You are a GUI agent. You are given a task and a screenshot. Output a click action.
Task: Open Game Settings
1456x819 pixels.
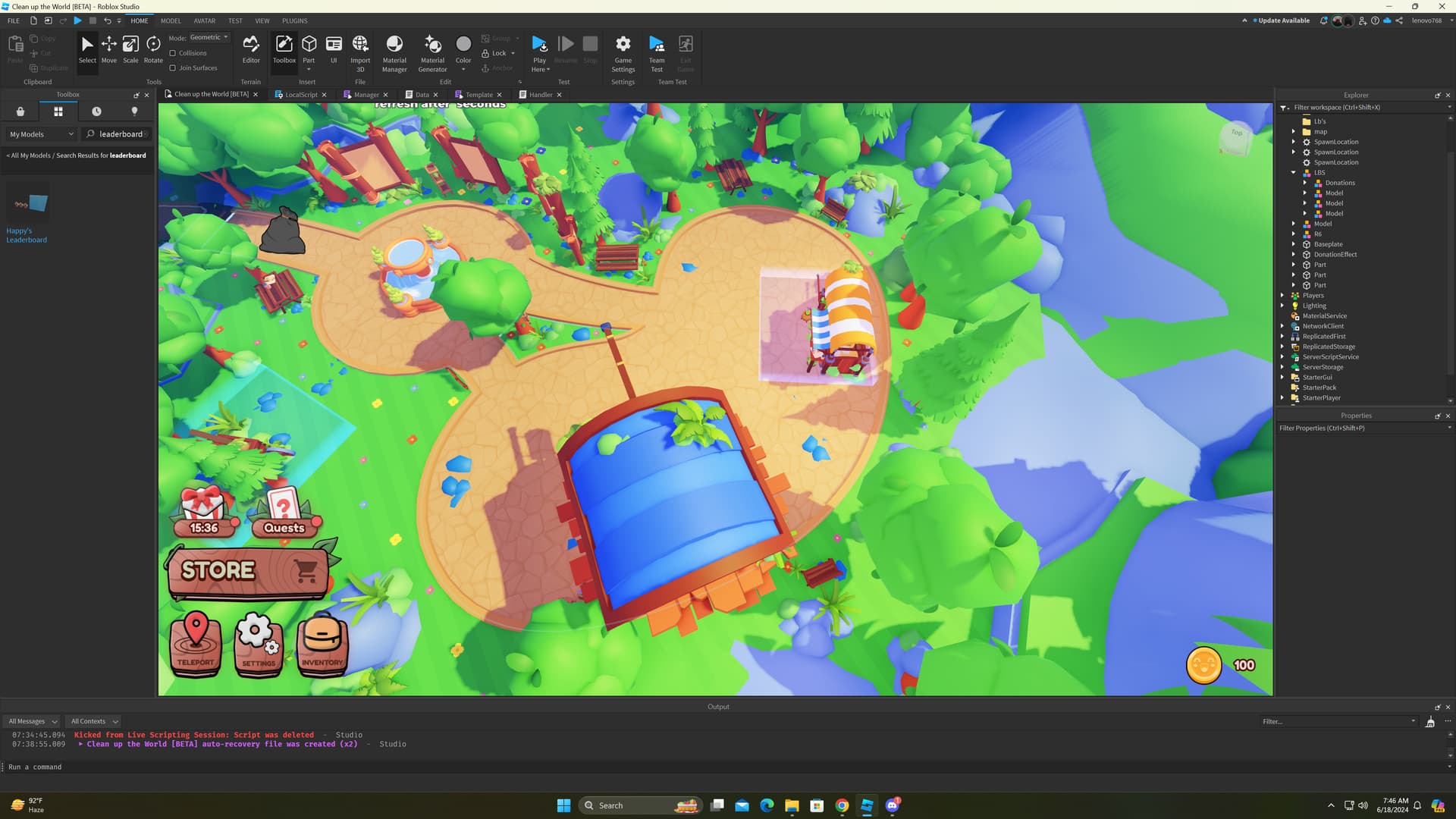tap(623, 48)
